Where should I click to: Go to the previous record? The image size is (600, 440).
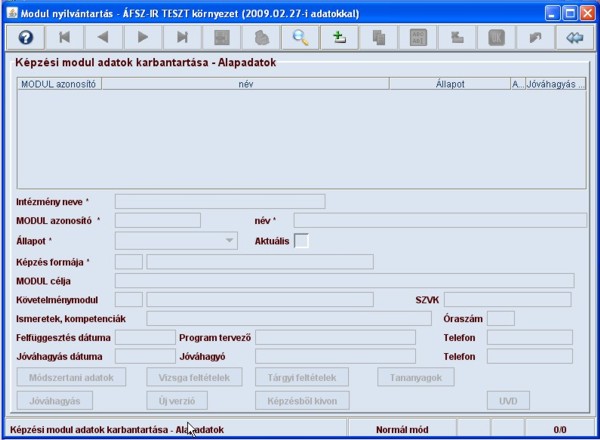tap(103, 37)
